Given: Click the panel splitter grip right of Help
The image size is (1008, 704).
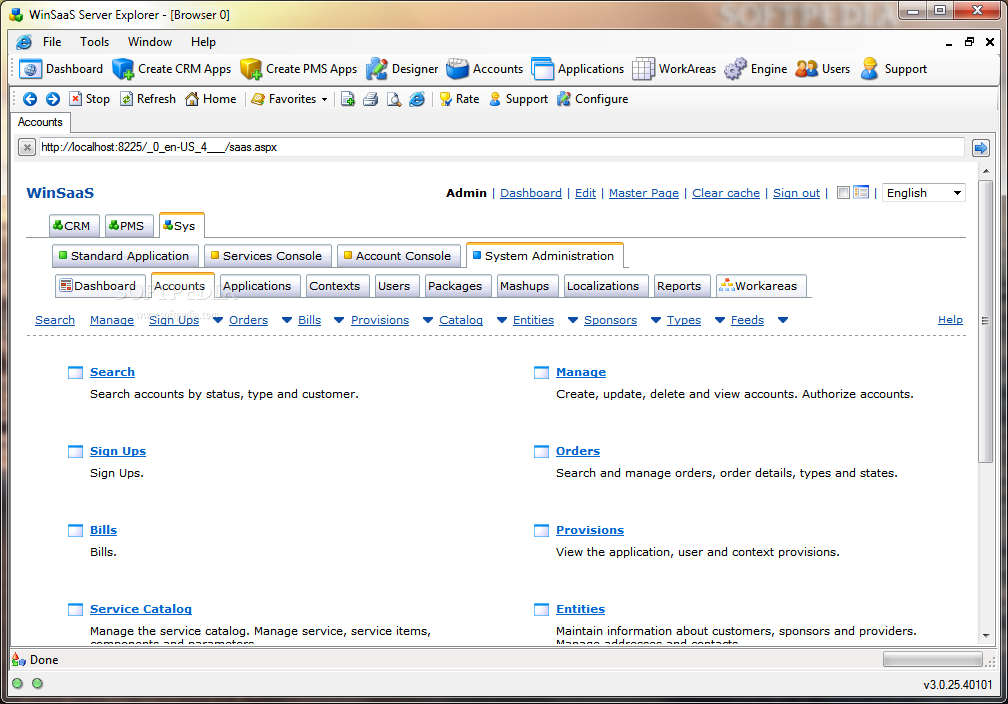Looking at the screenshot, I should (x=985, y=321).
